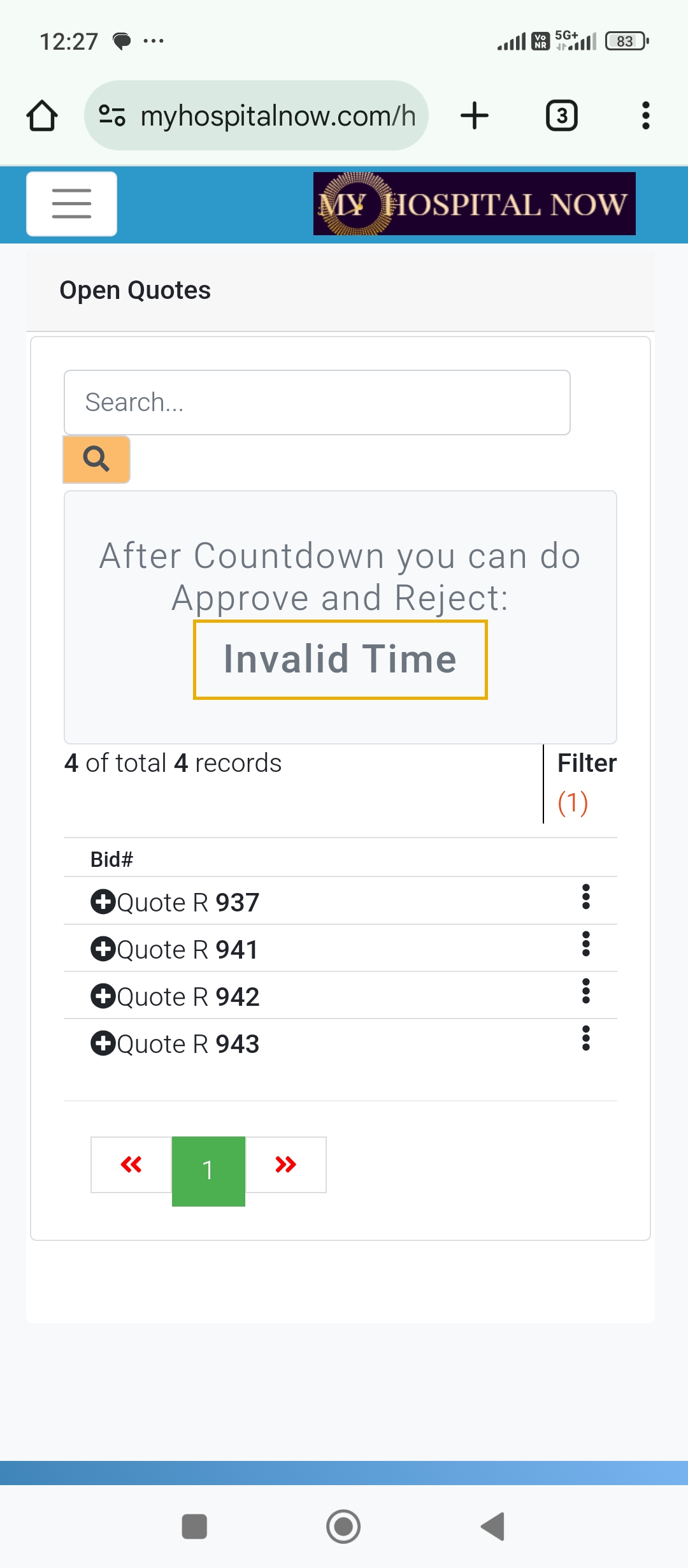The width and height of the screenshot is (688, 1568).
Task: Add a new browser tab
Action: pos(475,116)
